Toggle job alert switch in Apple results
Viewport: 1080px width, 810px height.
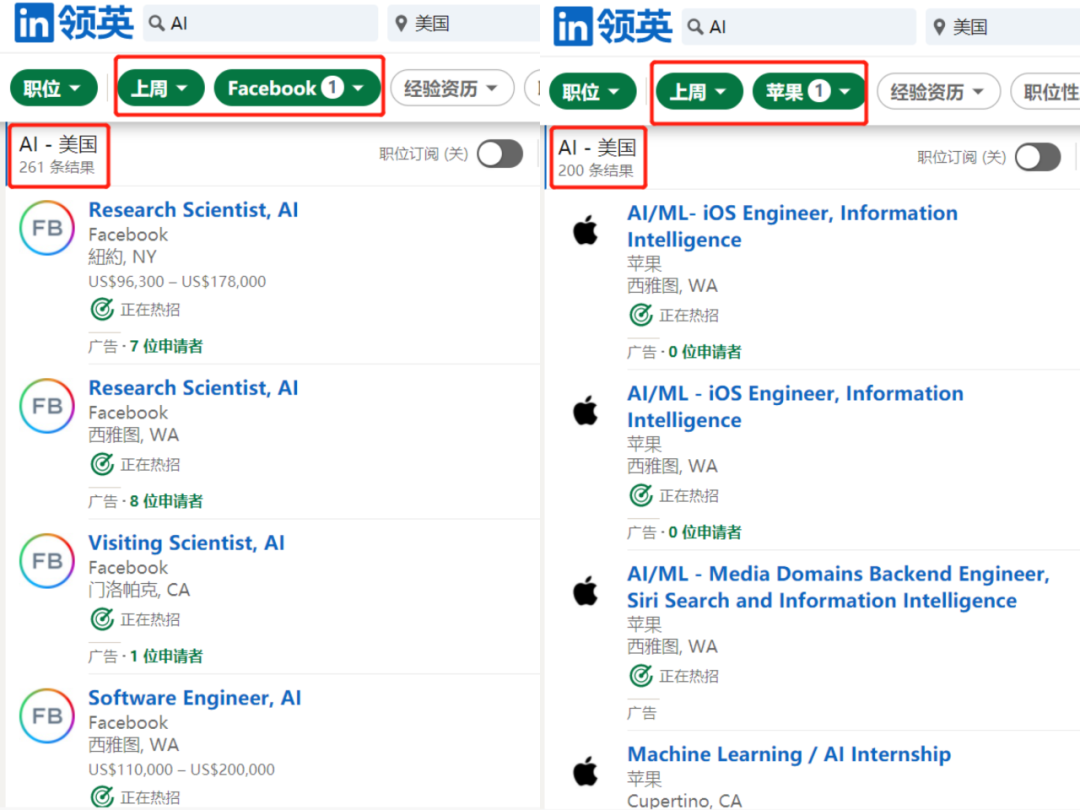[1038, 157]
